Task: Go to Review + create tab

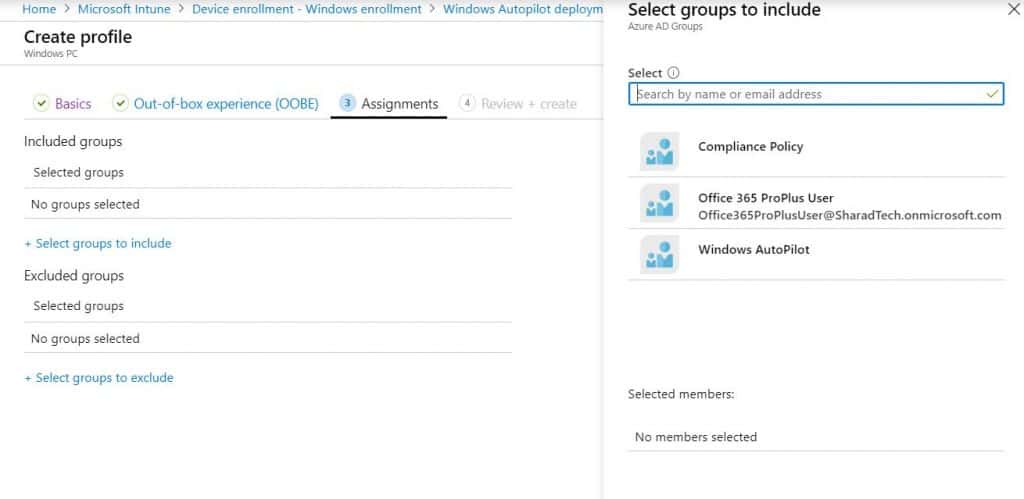Action: tap(529, 104)
